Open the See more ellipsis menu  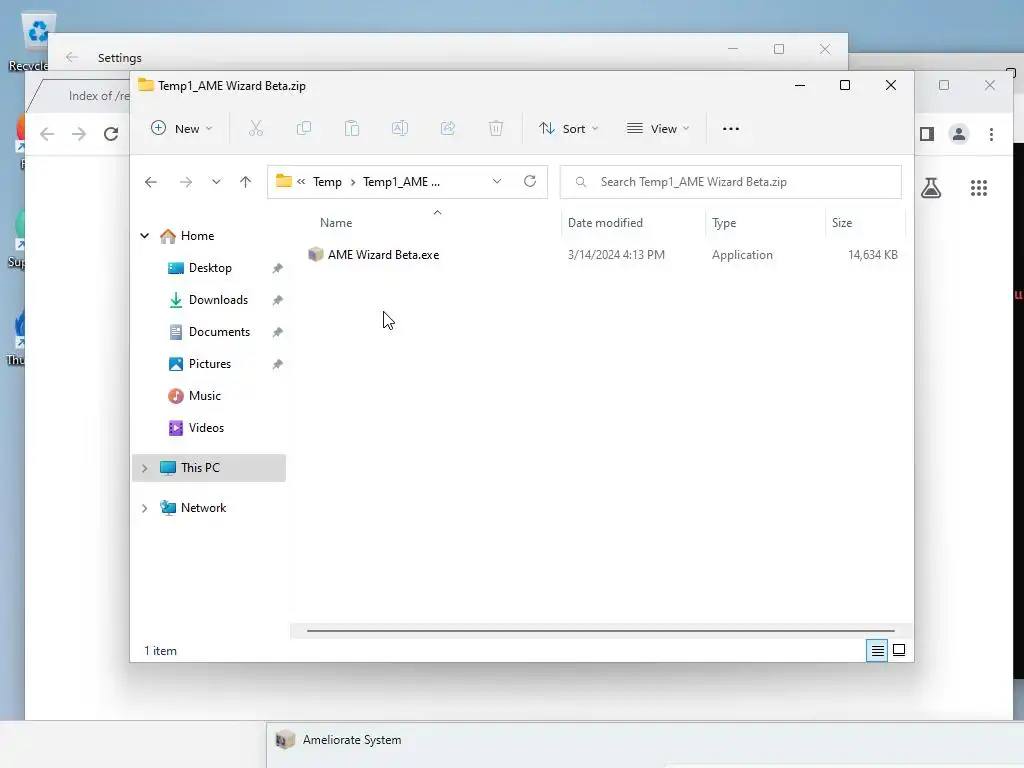(731, 129)
